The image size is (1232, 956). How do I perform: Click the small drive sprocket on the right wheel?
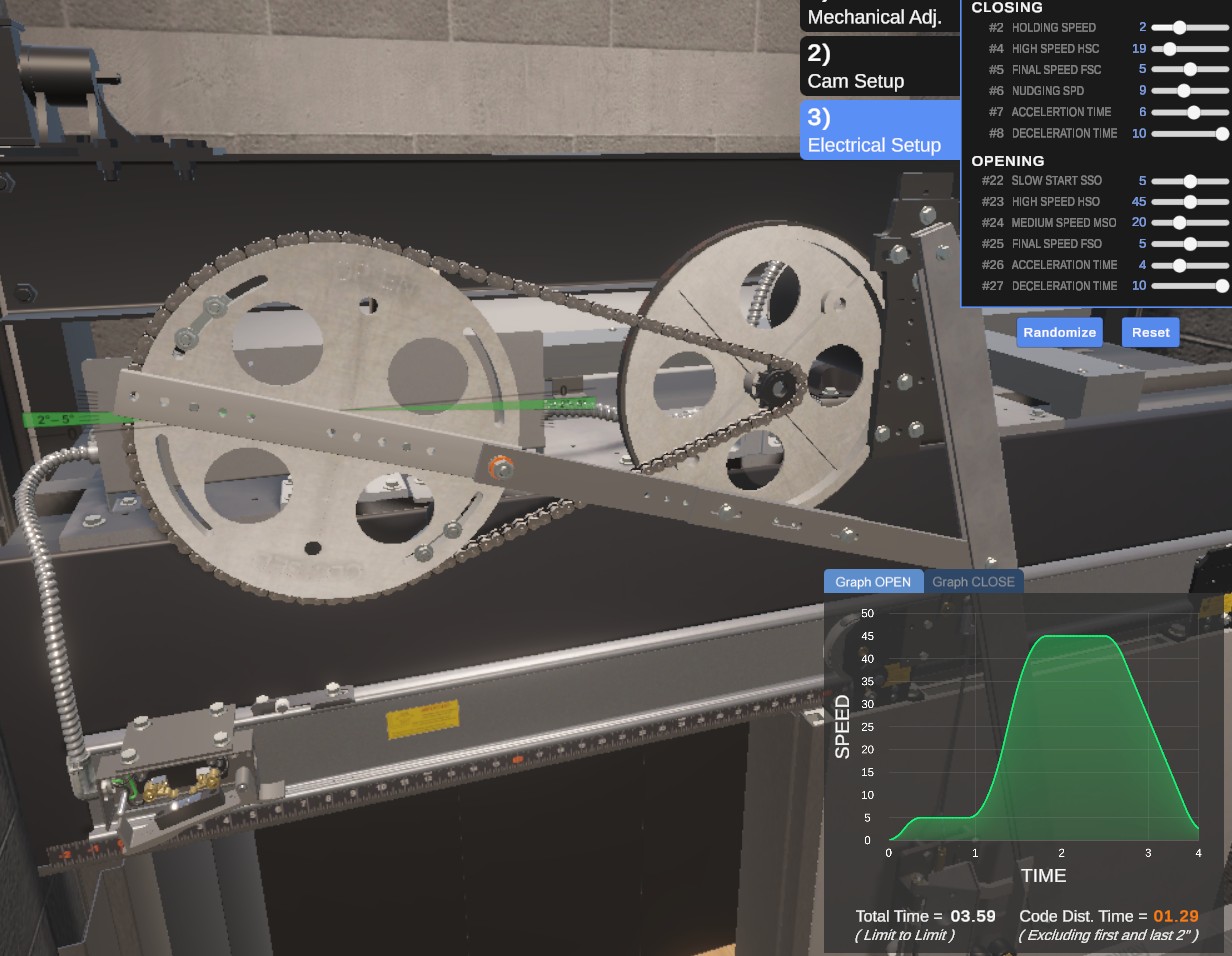(x=777, y=386)
